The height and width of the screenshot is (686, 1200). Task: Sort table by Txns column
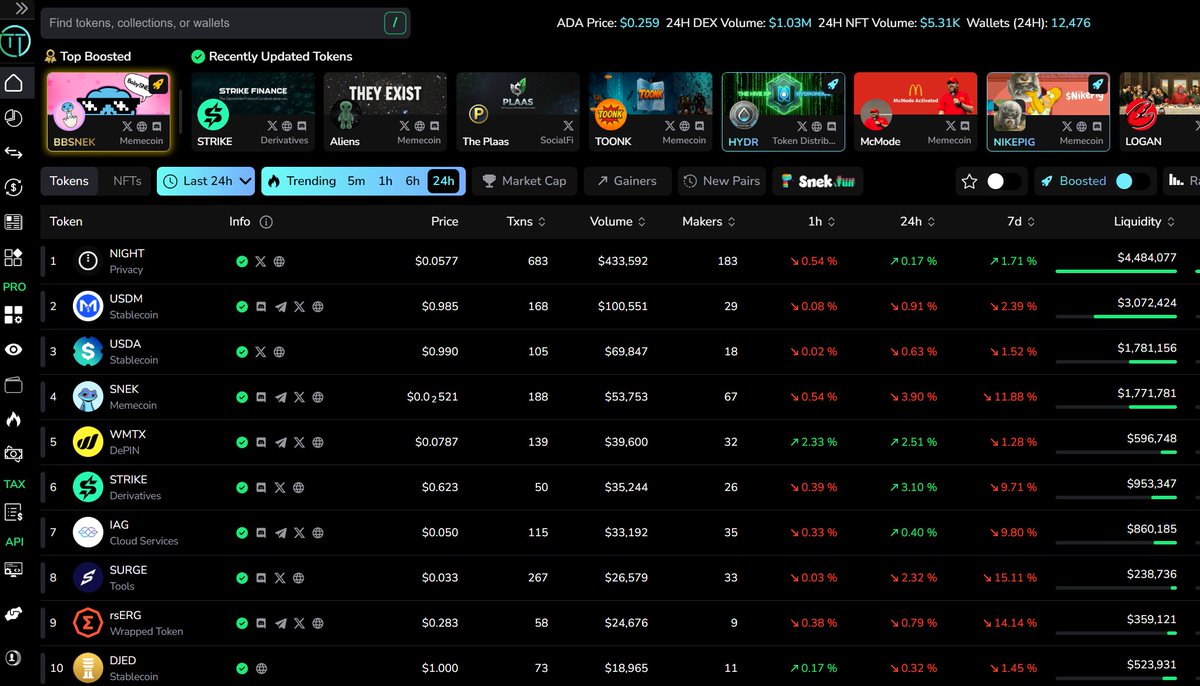(527, 222)
